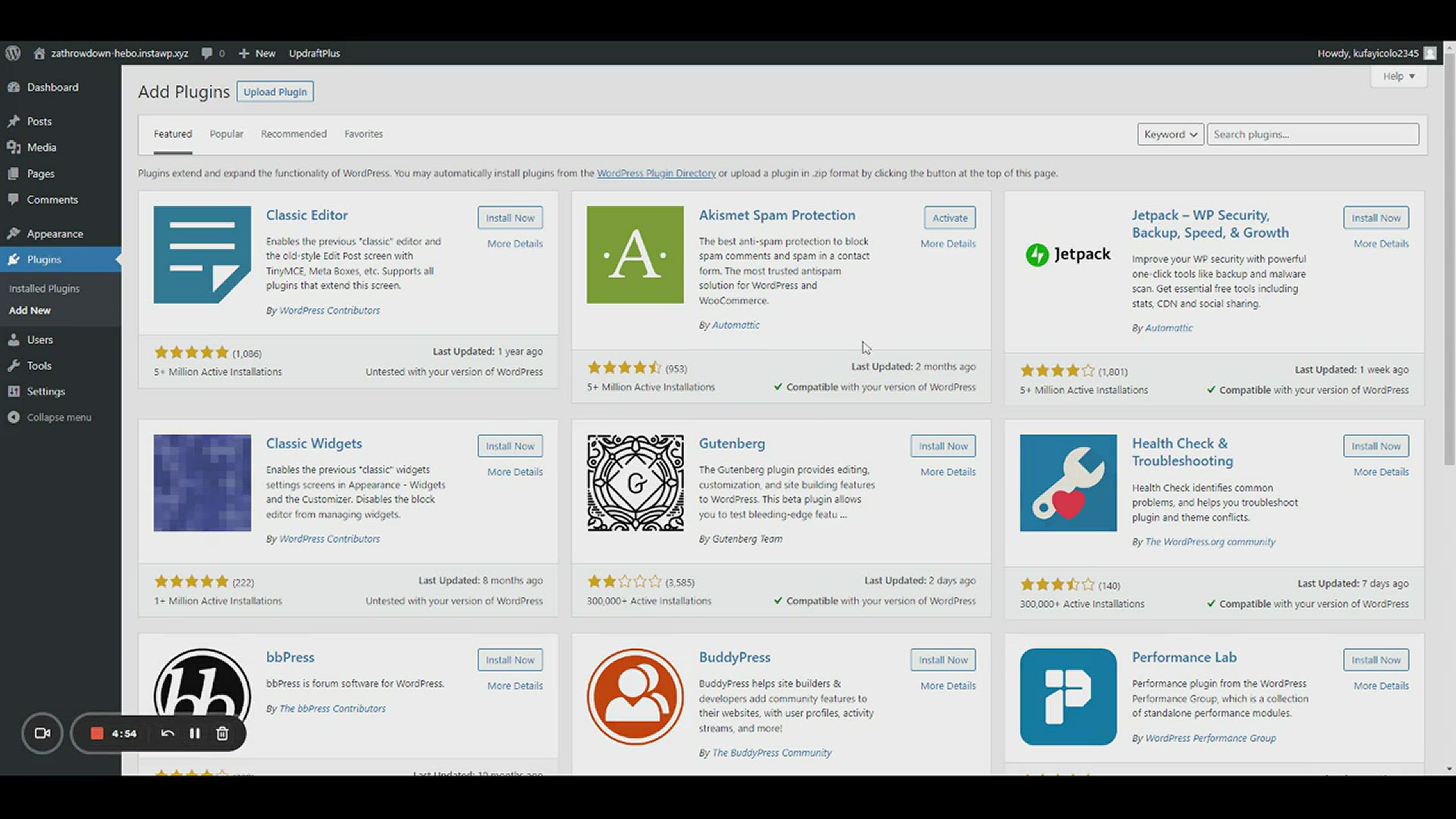Click the Comments icon in the sidebar
The width and height of the screenshot is (1456, 819).
14,199
